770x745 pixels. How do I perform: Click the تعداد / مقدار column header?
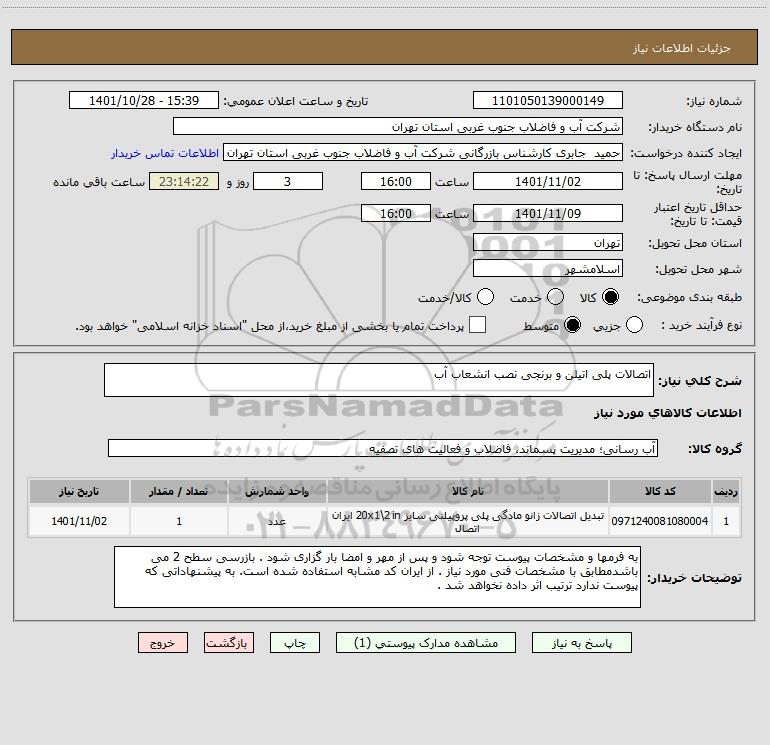coord(179,492)
